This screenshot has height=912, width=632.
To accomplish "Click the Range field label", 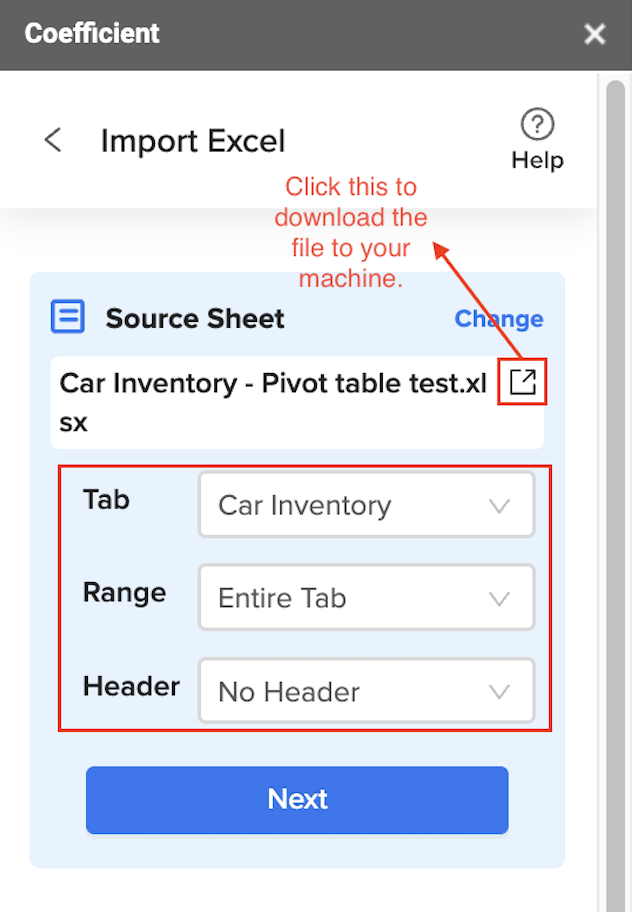I will coord(124,593).
